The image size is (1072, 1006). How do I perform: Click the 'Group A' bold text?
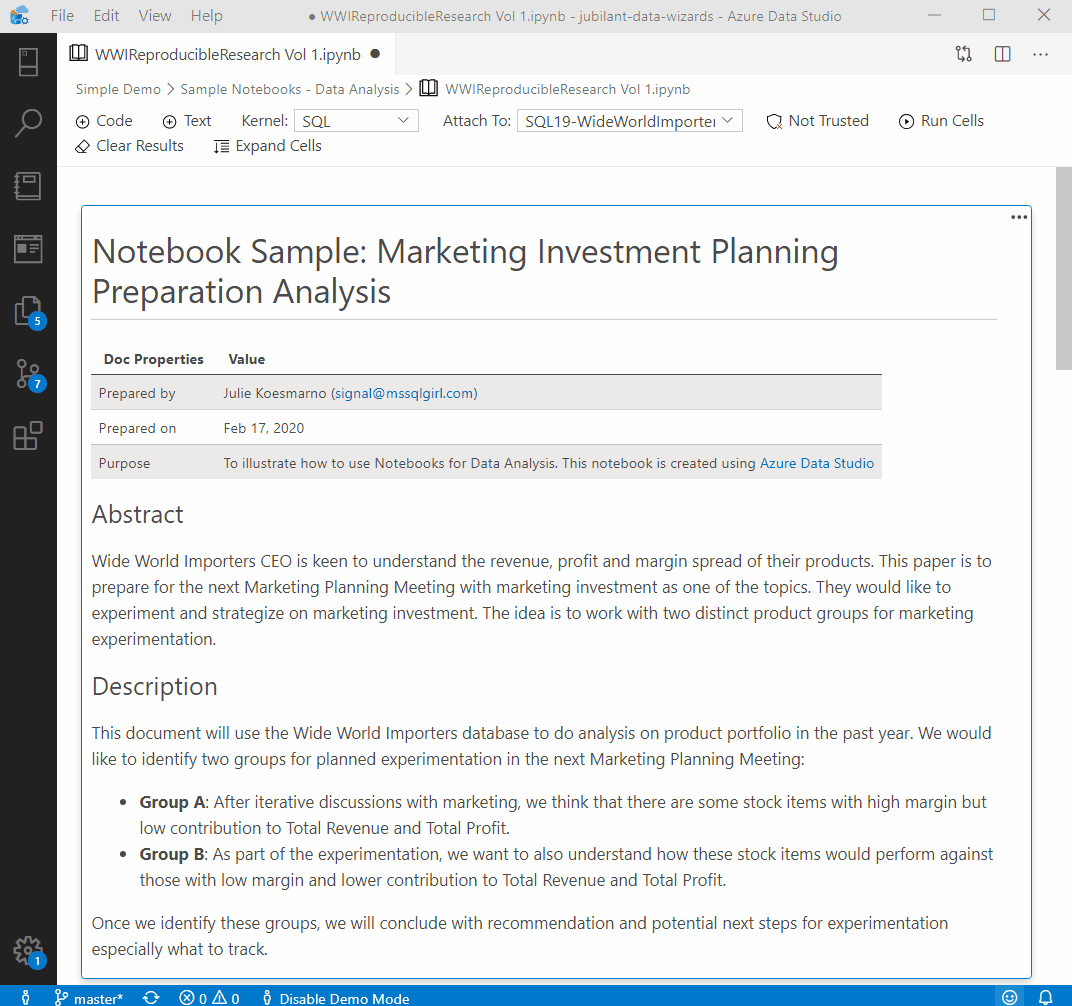(x=172, y=802)
